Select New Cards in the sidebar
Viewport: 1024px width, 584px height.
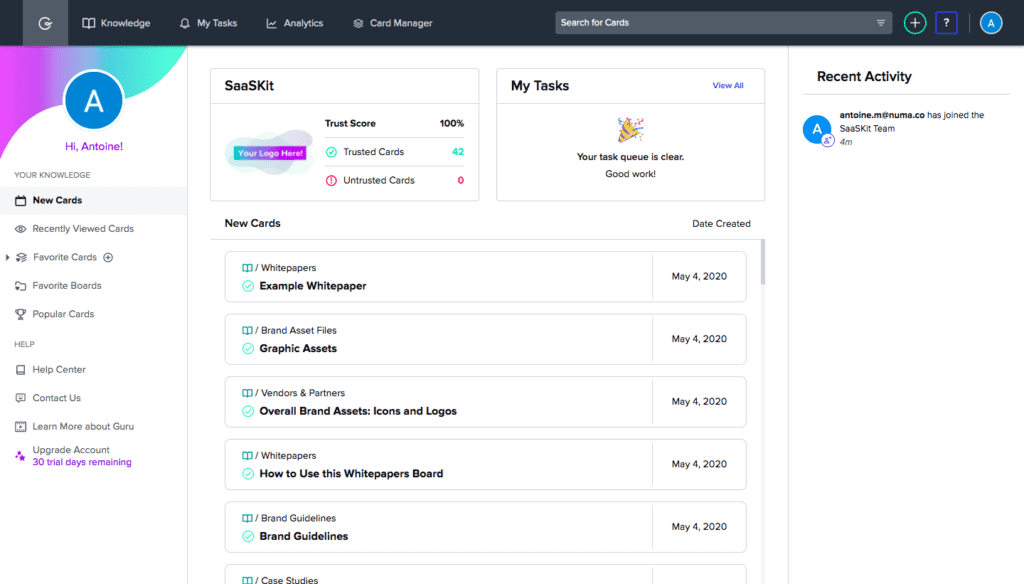click(93, 201)
